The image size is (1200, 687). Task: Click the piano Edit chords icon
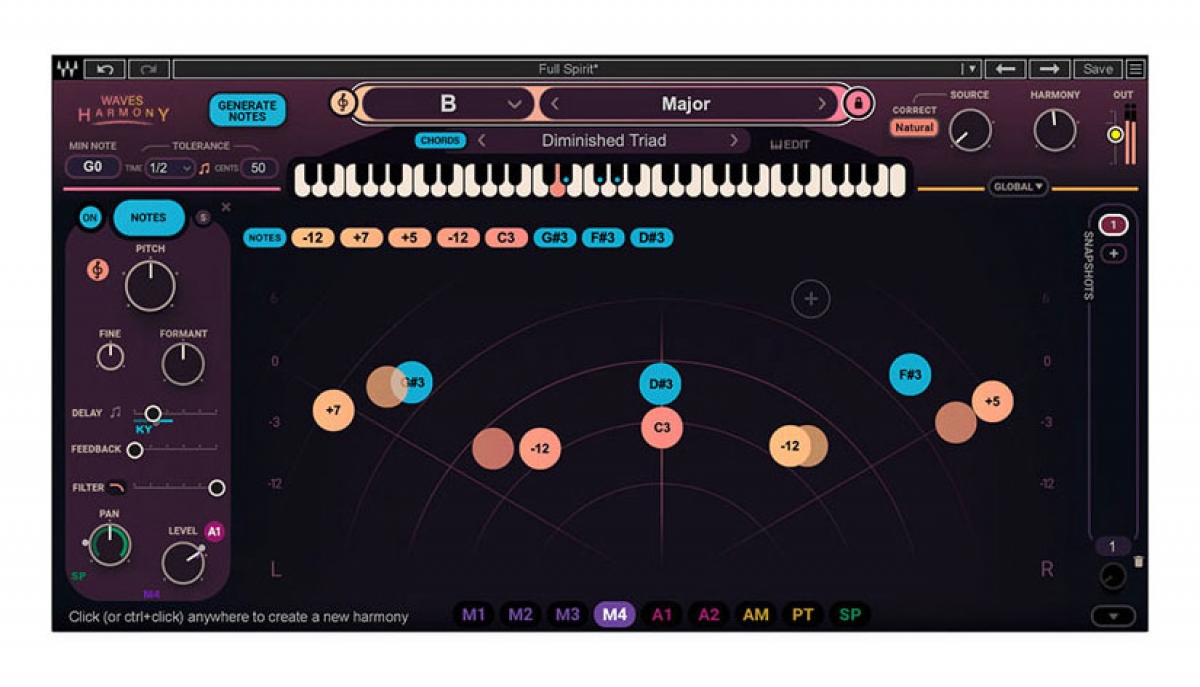click(790, 144)
